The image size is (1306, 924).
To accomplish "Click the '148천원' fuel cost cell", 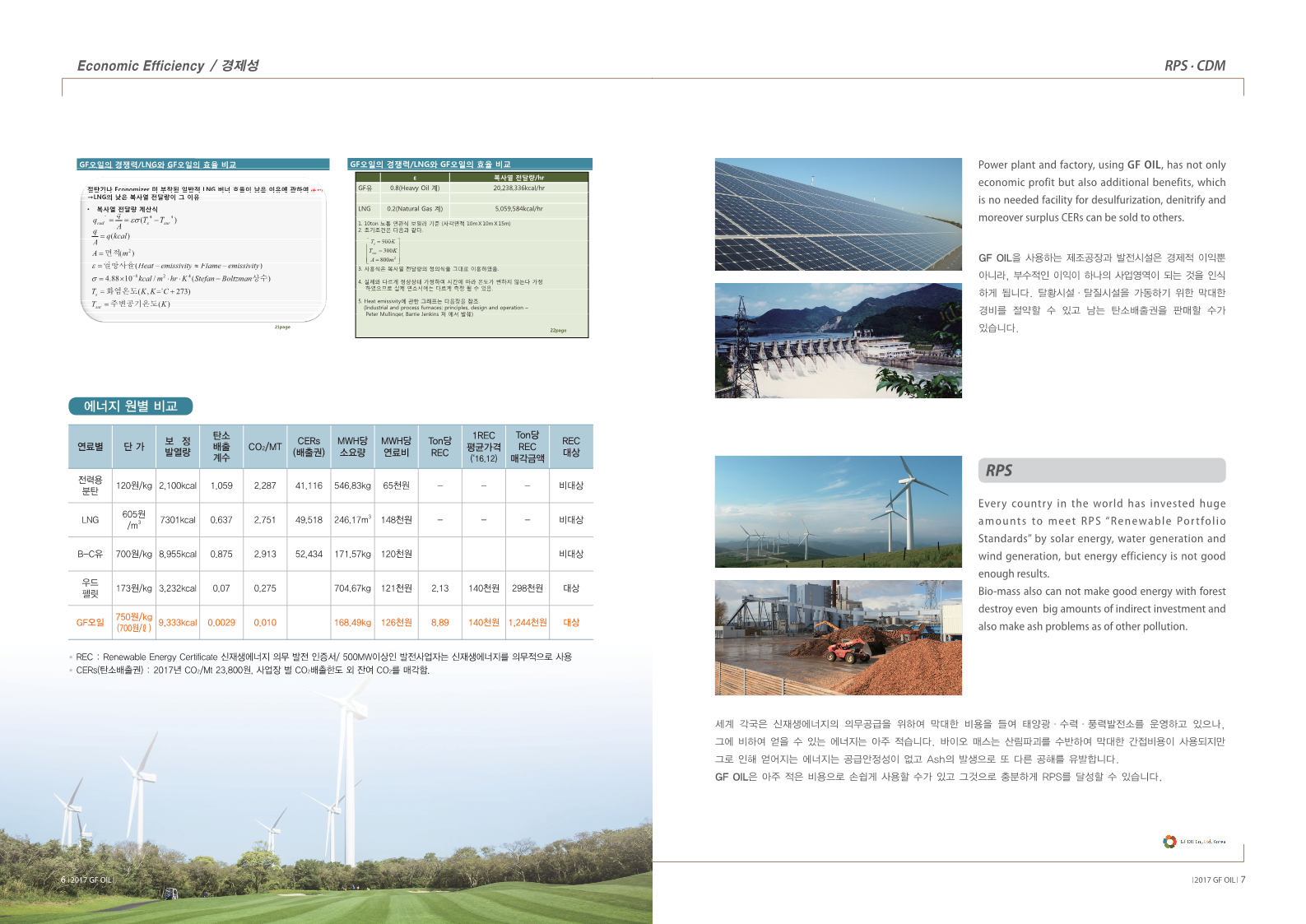I will 396,520.
